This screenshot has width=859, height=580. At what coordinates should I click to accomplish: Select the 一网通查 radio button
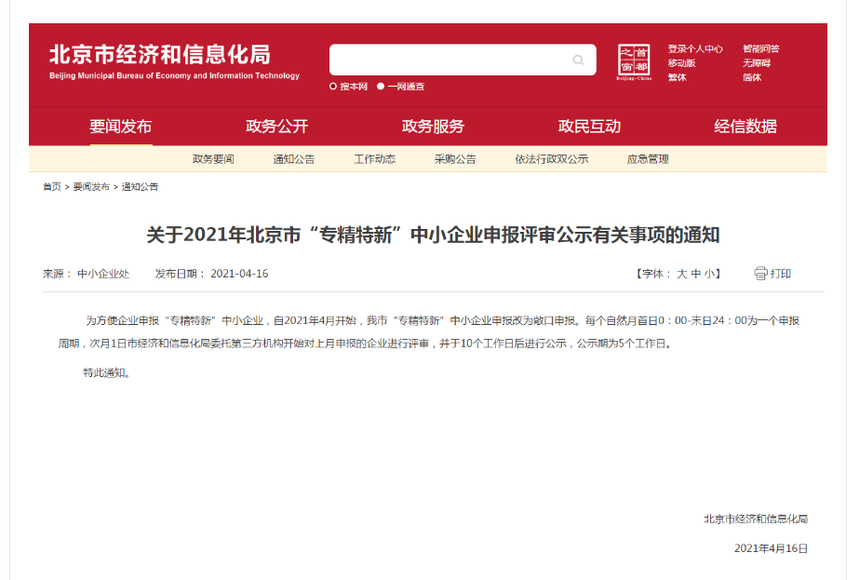coord(380,87)
